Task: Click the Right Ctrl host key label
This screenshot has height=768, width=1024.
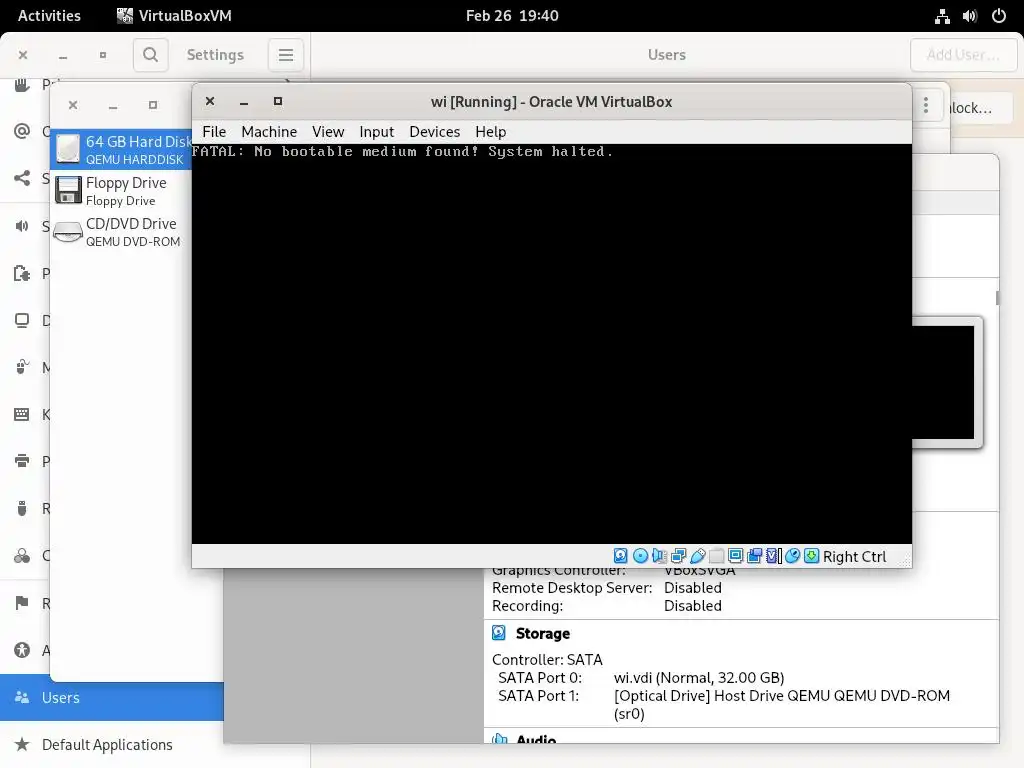Action: pos(854,556)
